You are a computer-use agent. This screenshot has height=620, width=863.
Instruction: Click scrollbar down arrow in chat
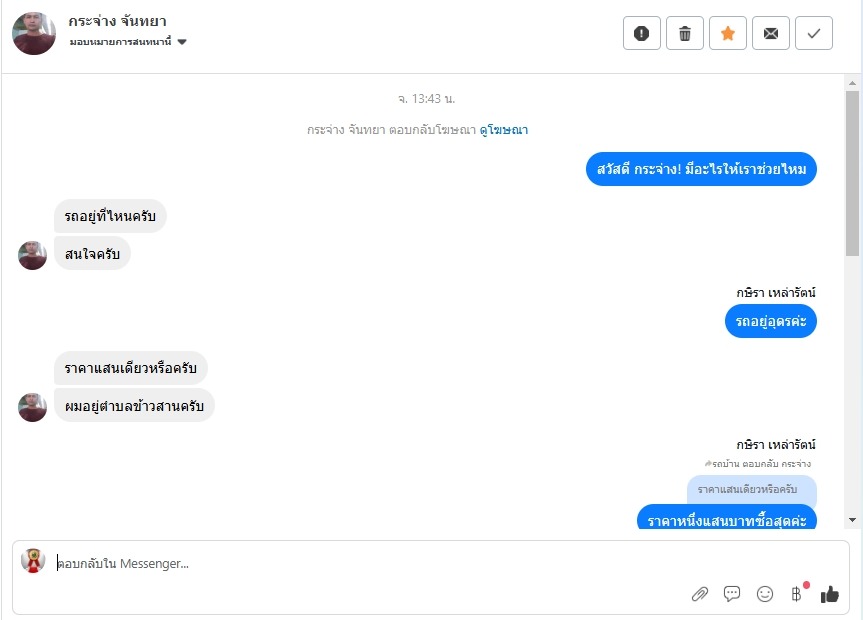tap(853, 520)
